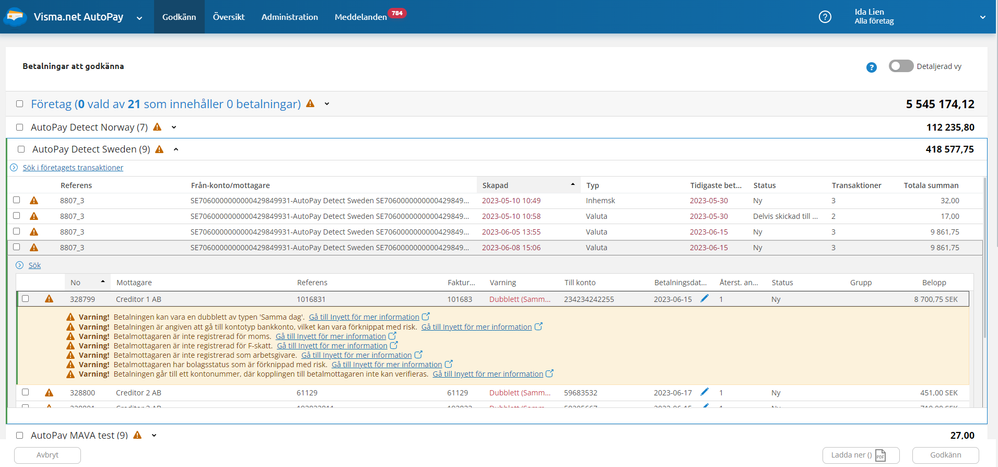Select checkbox for row created 2023-05-10 10:58
The image size is (998, 467).
click(17, 216)
